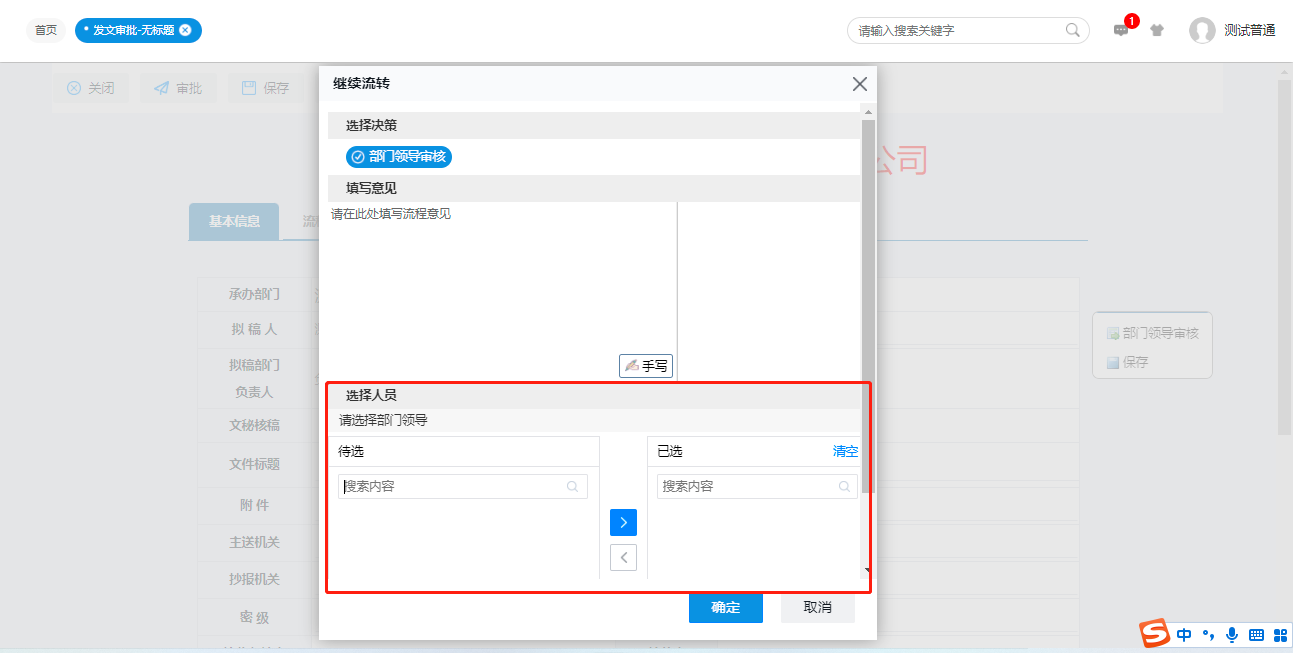
Task: Click the 填写意见 section header
Action: tap(594, 188)
